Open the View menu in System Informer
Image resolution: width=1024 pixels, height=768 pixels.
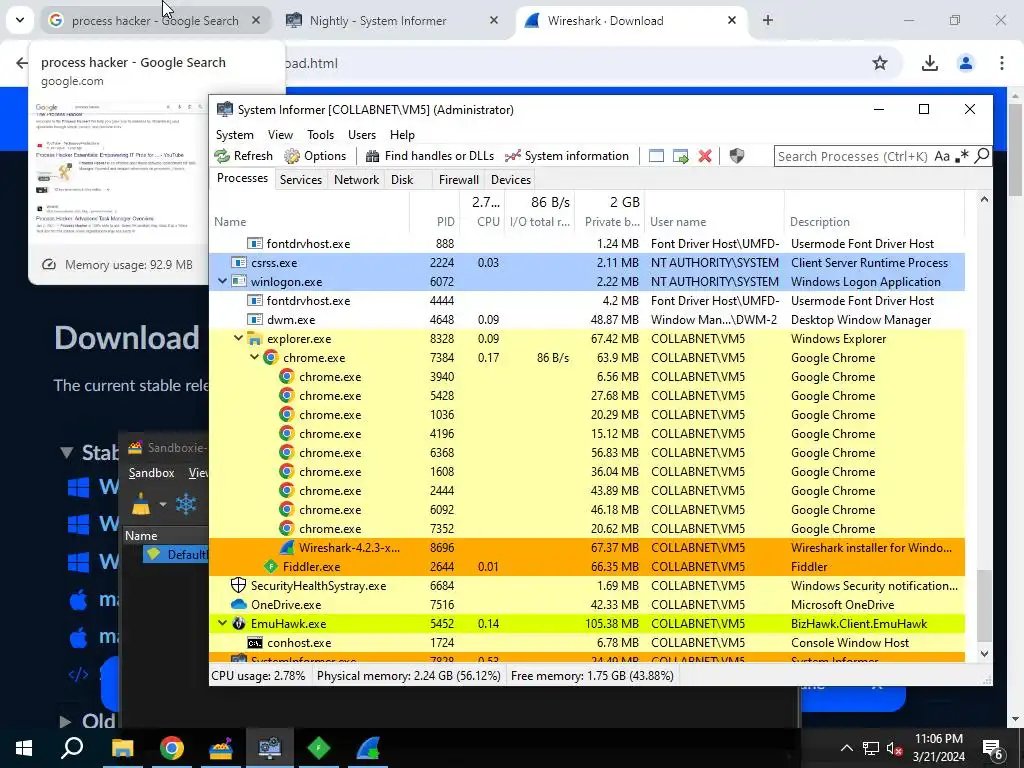tap(280, 135)
